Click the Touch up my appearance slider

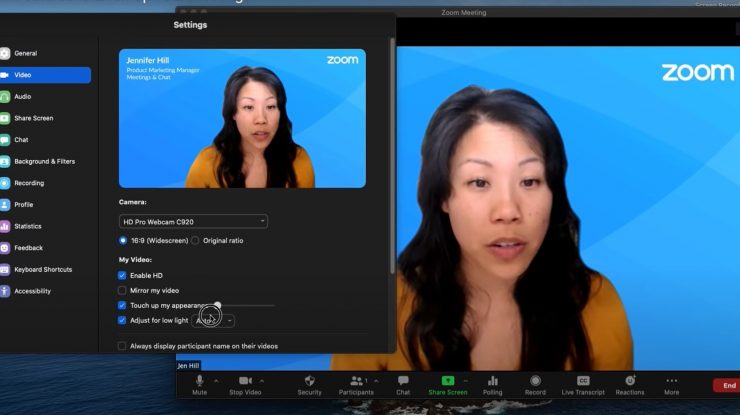pyautogui.click(x=240, y=305)
